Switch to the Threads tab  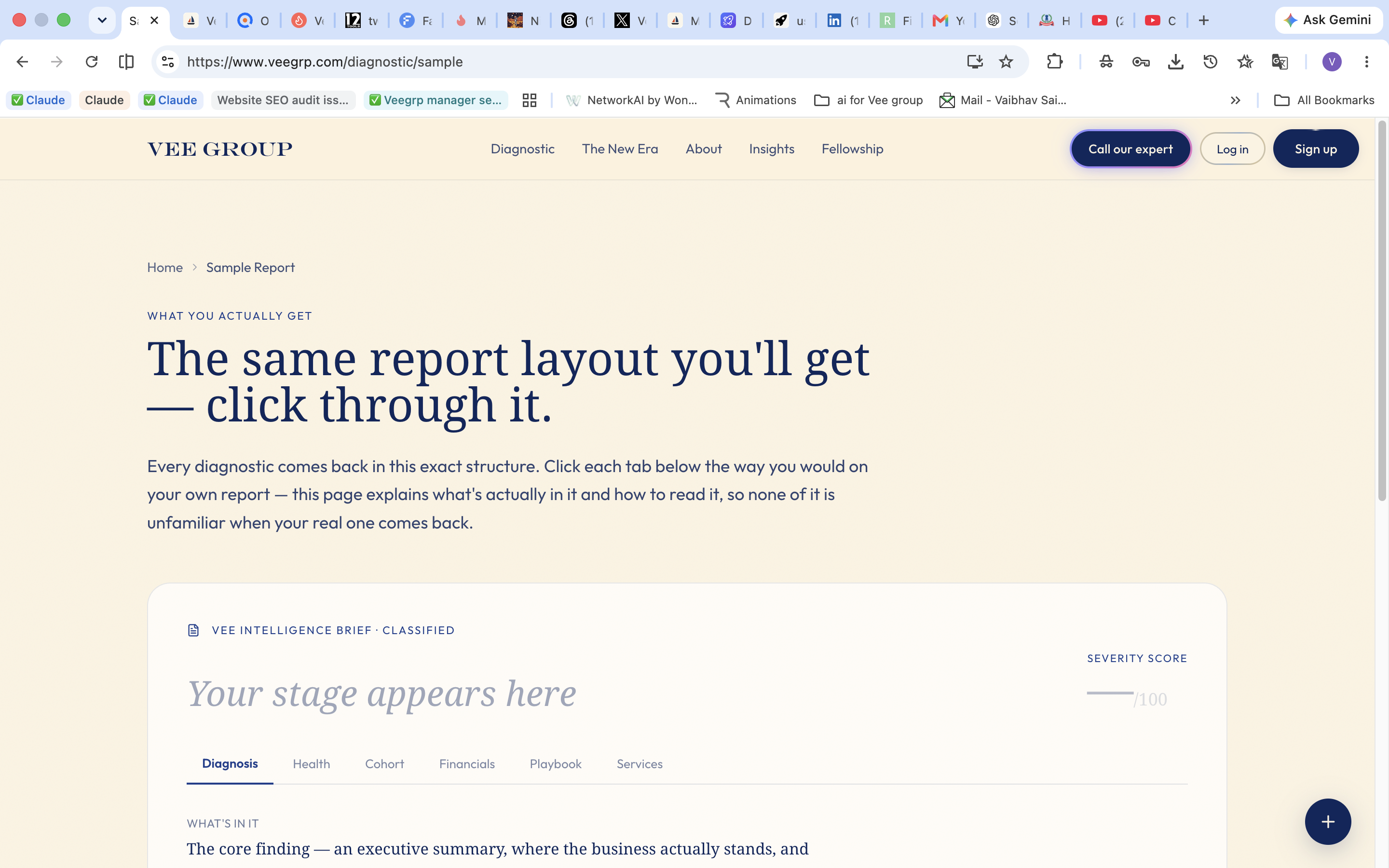tap(577, 21)
